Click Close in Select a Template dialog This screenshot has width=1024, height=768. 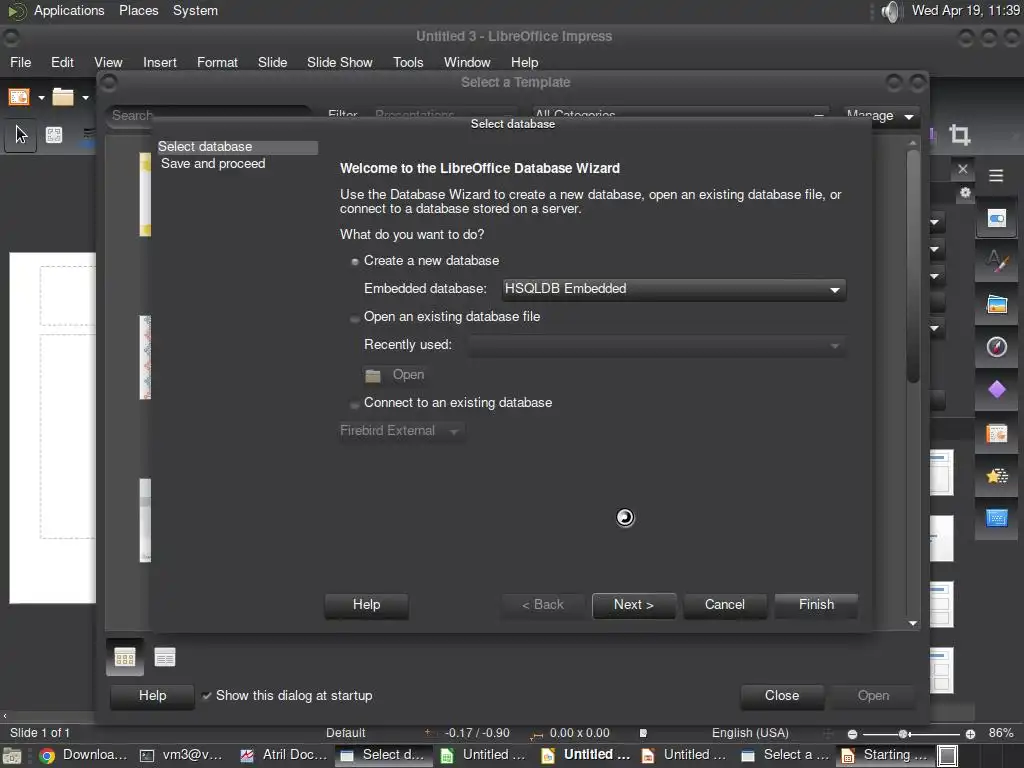point(782,696)
